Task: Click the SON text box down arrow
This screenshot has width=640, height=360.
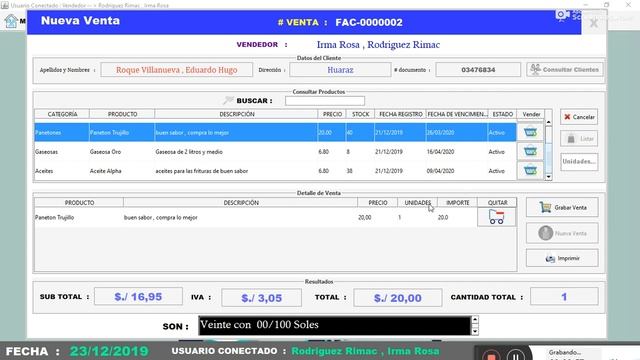Action: 475,331
